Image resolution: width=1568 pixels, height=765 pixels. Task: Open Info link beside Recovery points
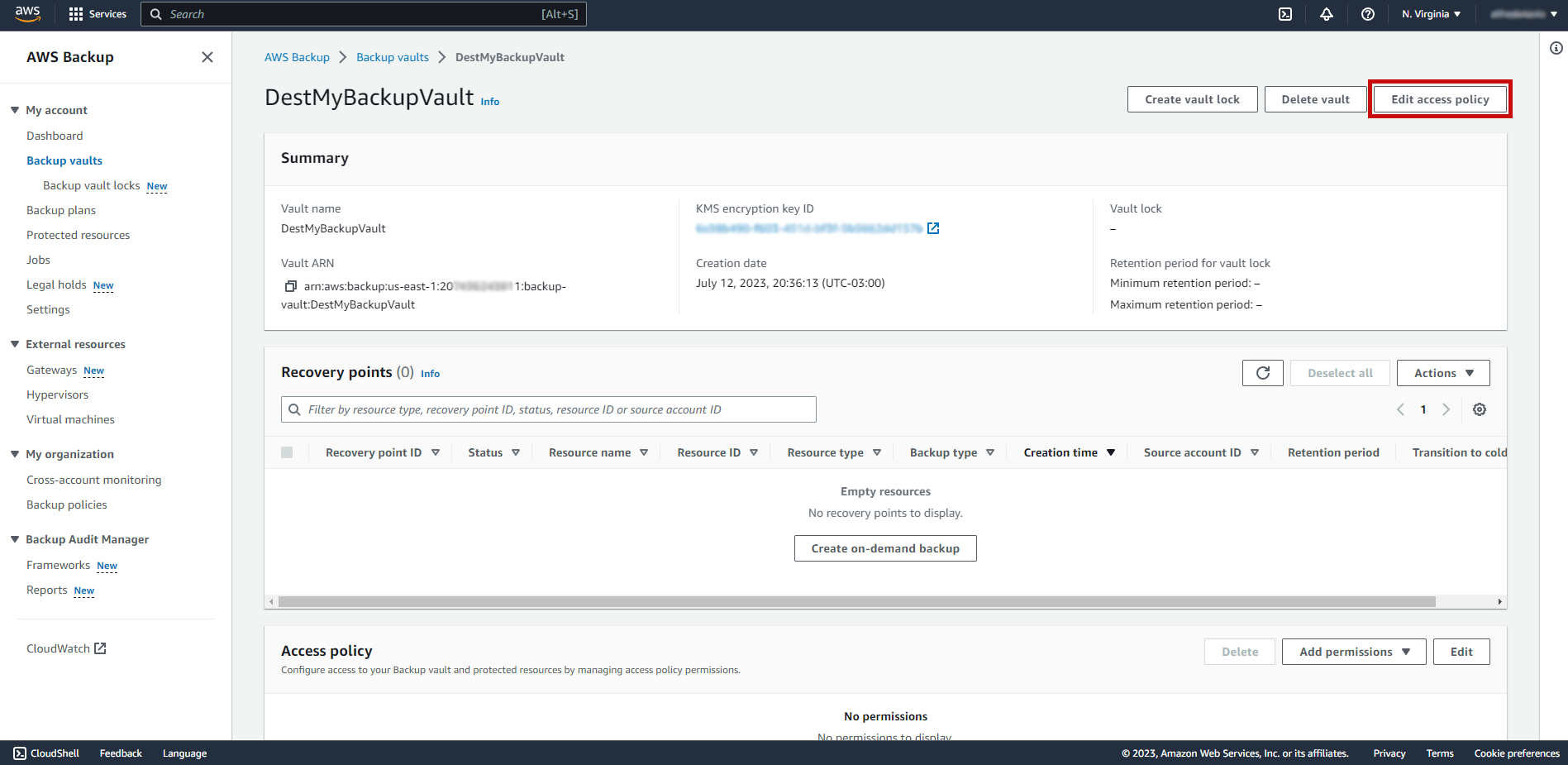click(430, 374)
